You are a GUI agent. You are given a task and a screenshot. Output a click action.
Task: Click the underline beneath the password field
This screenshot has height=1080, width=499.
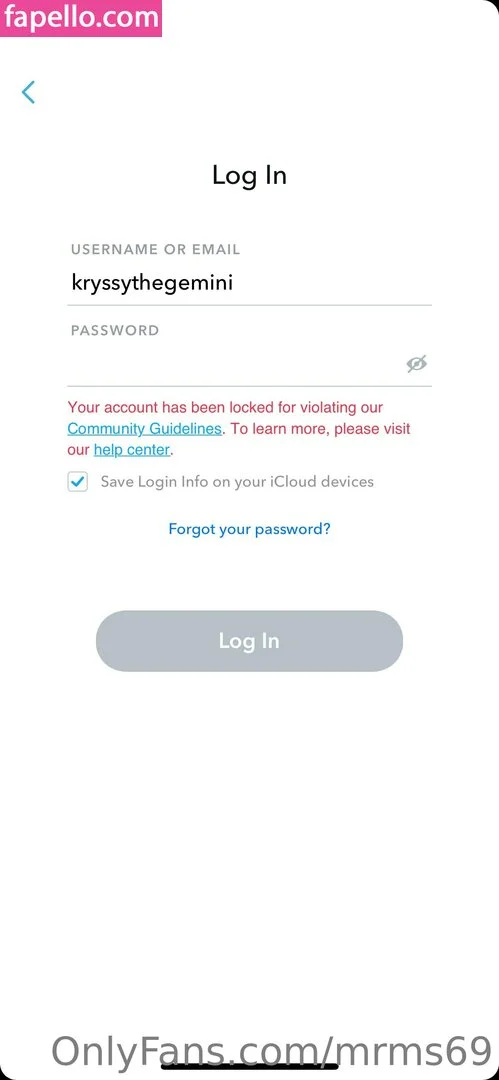point(250,386)
